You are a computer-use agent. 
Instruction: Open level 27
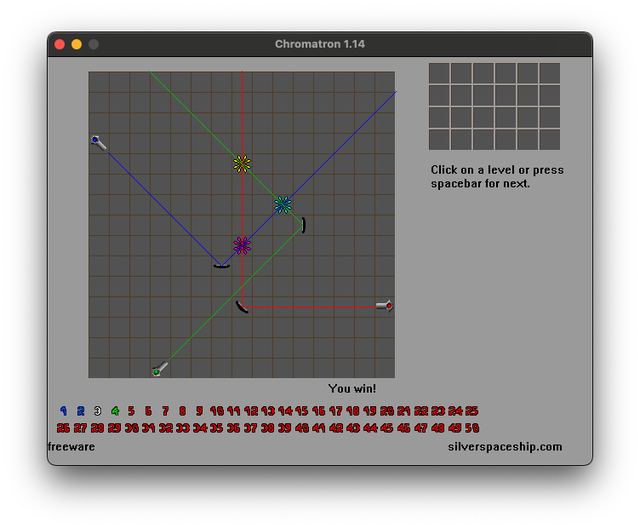(x=80, y=428)
